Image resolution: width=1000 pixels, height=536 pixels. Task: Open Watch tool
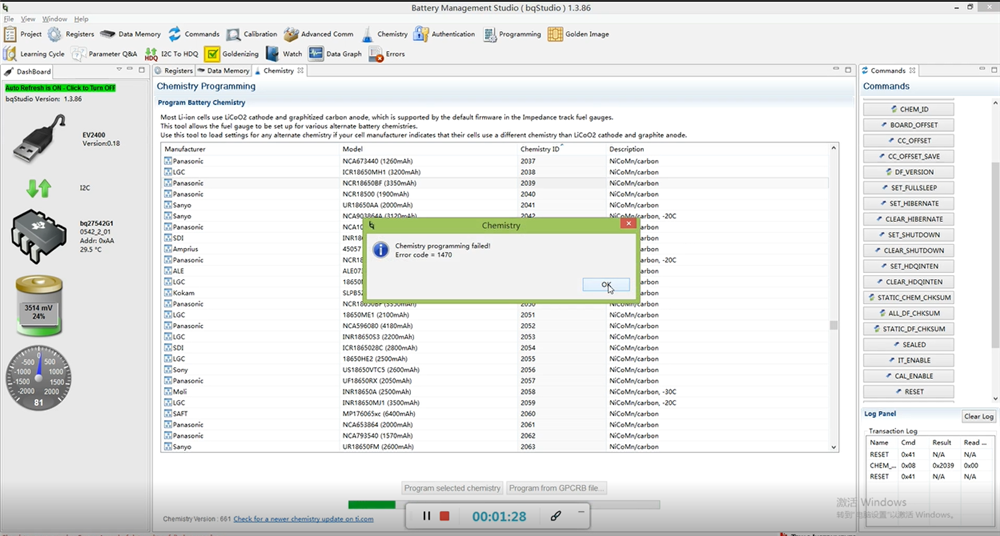point(284,54)
